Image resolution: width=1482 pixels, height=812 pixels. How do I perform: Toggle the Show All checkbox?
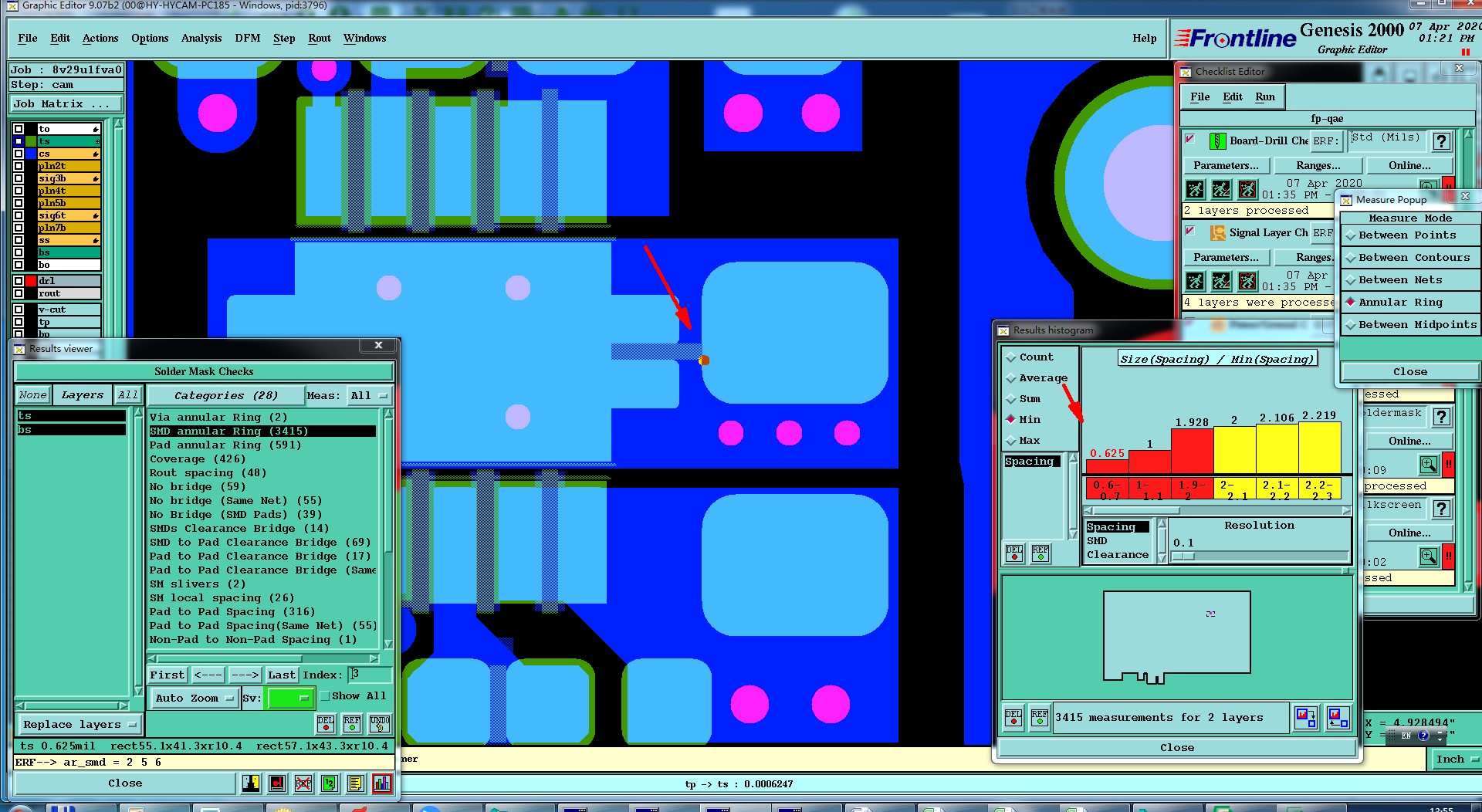click(325, 696)
